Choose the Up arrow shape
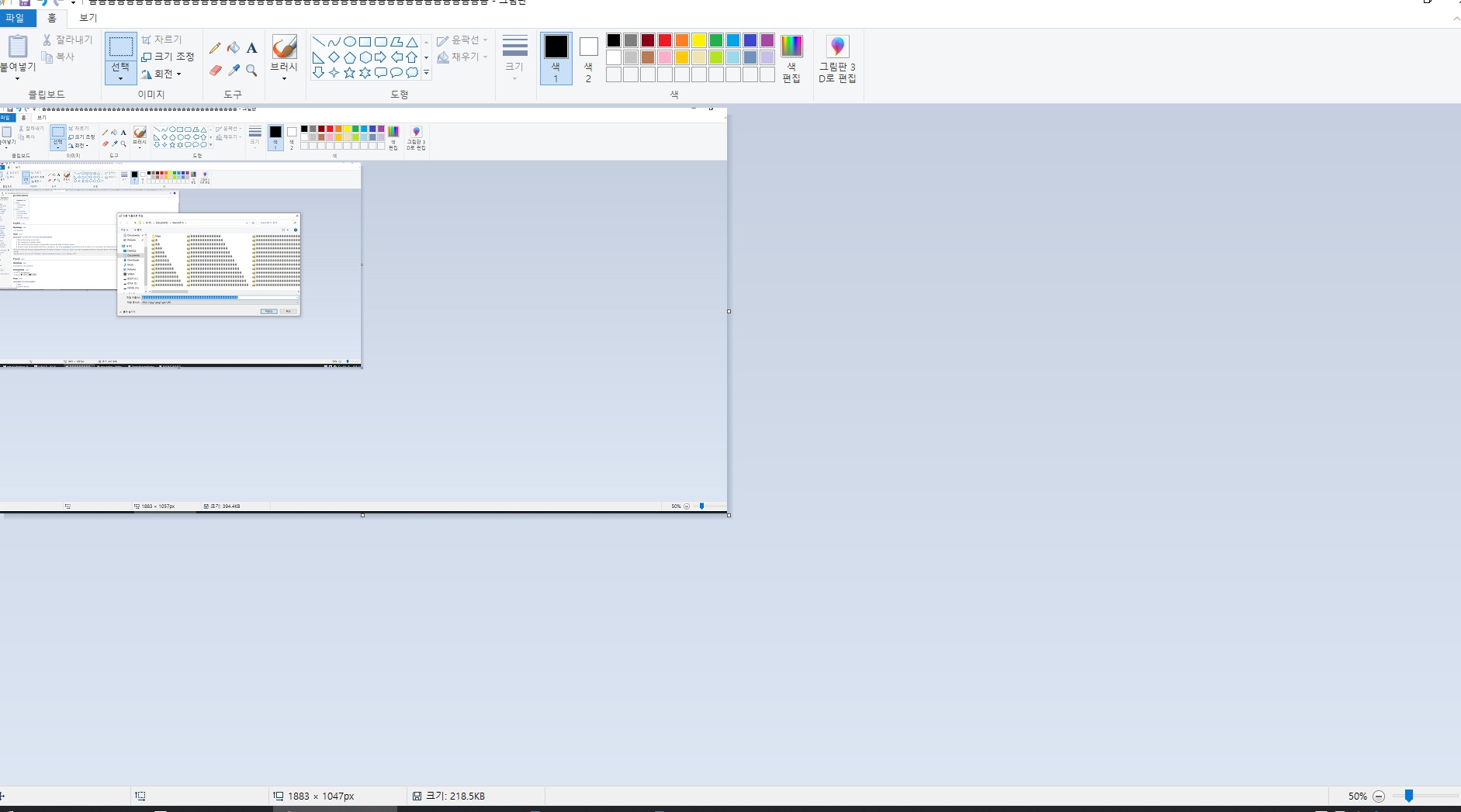 pos(412,57)
